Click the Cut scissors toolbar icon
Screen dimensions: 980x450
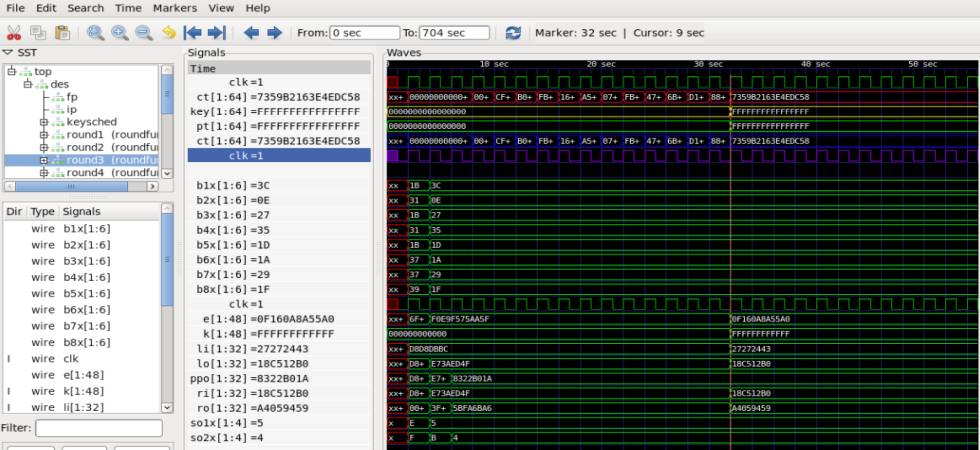click(x=14, y=32)
